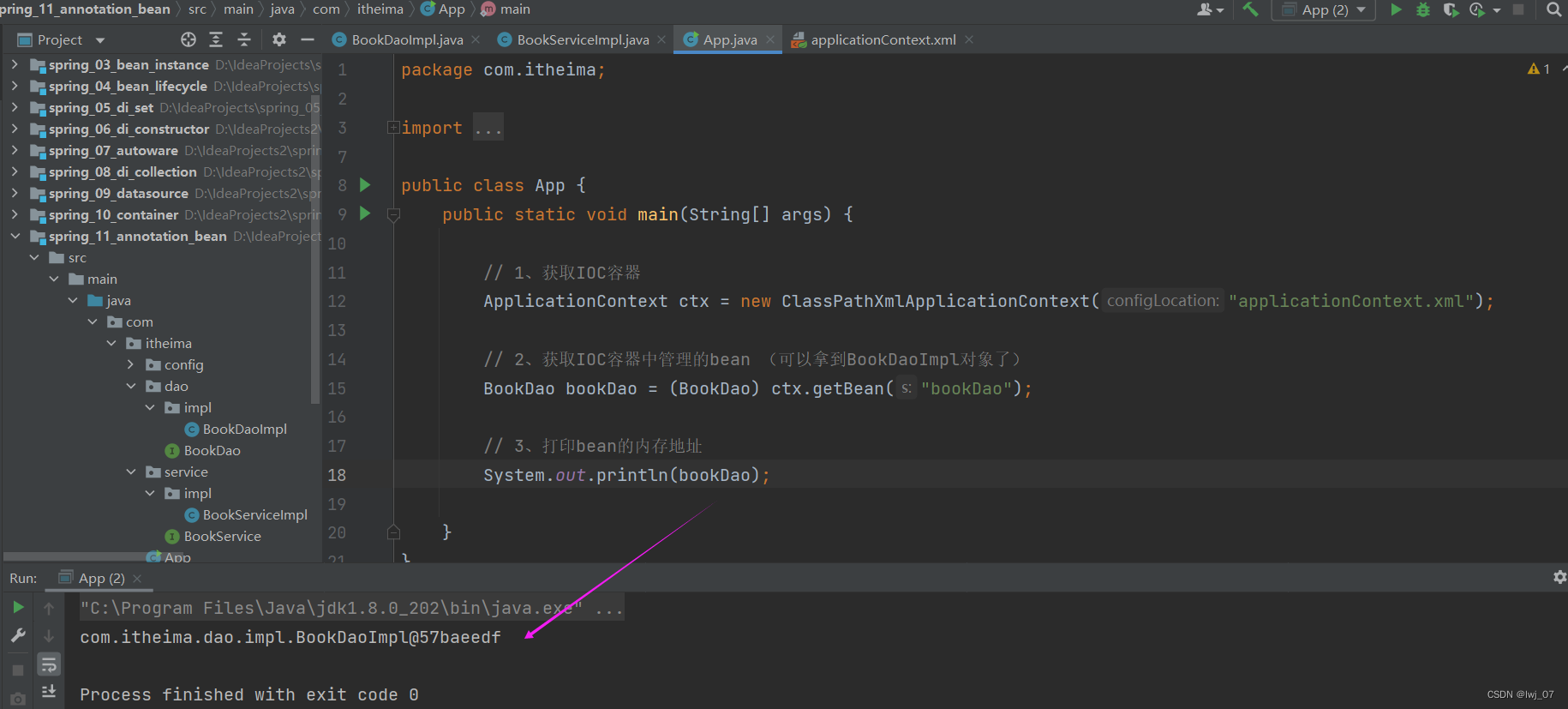
Task: Toggle Soft-Wrap in Run console
Action: point(49,664)
